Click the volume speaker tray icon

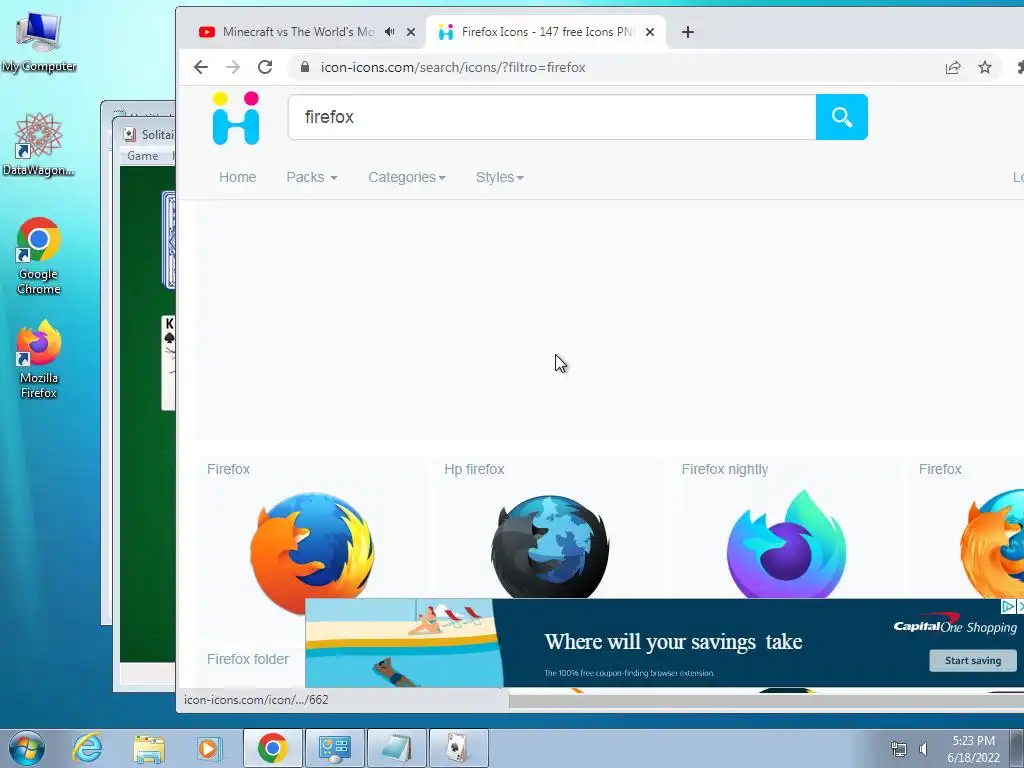tap(923, 749)
